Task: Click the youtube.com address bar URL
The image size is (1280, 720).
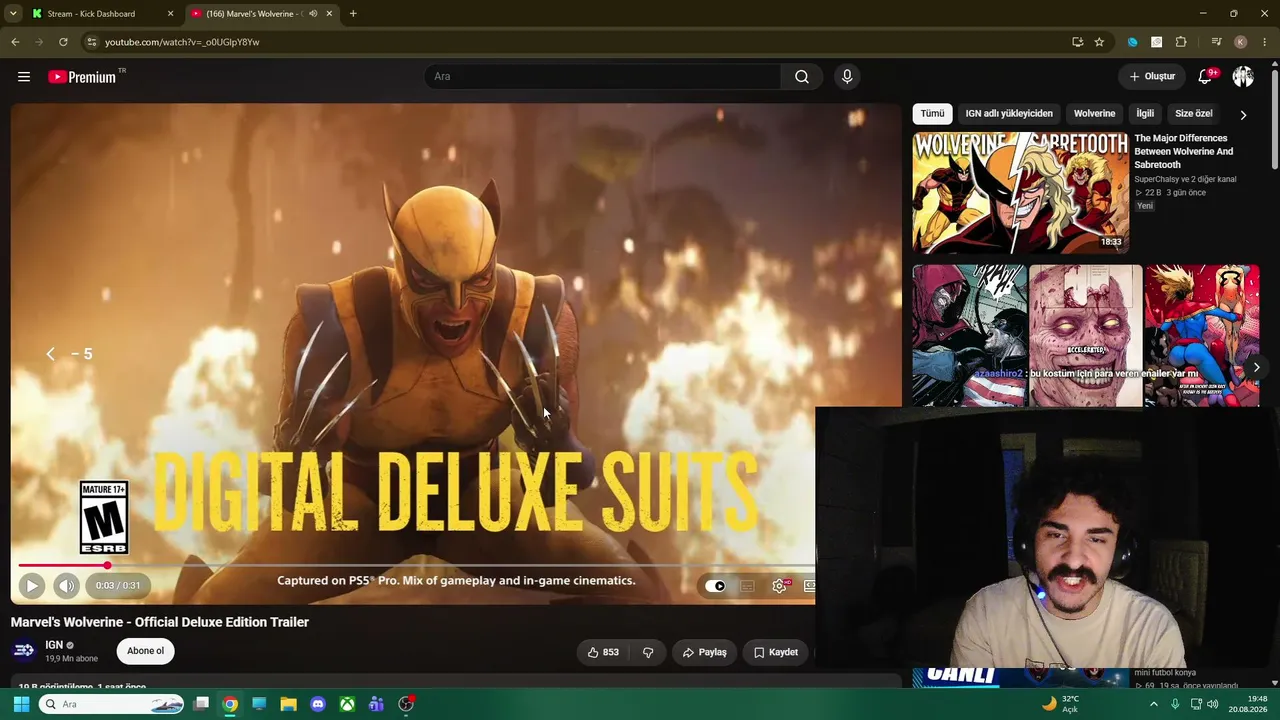Action: (182, 42)
